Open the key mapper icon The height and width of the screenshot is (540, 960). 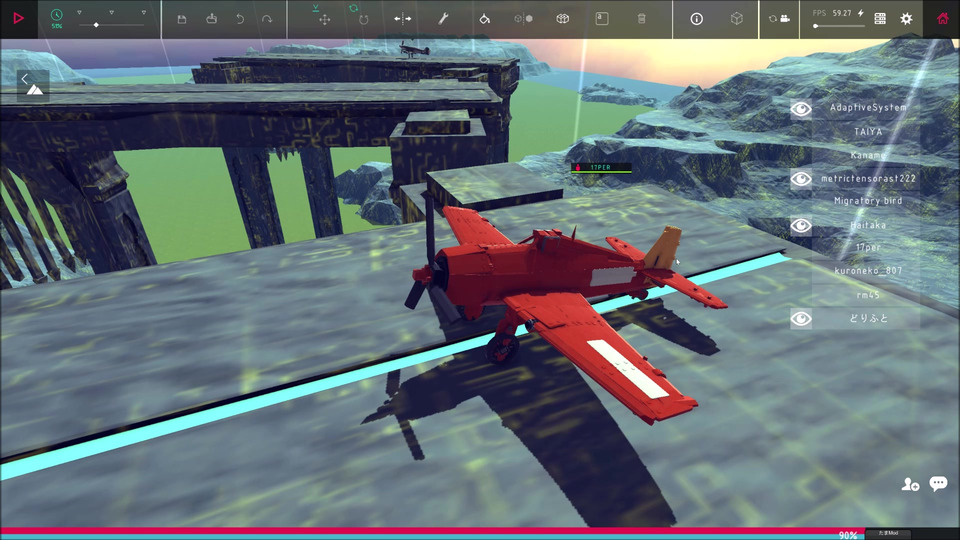click(x=602, y=19)
